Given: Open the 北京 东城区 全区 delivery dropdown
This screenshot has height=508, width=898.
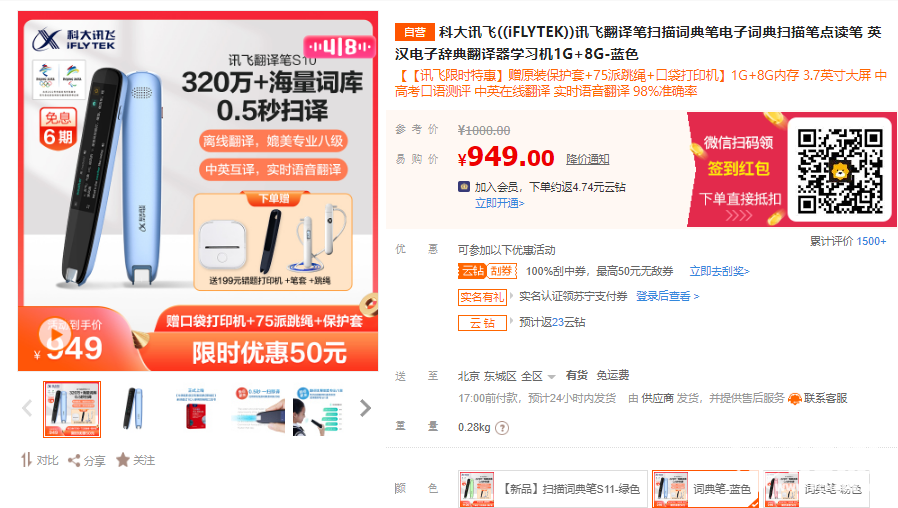Looking at the screenshot, I should (507, 376).
